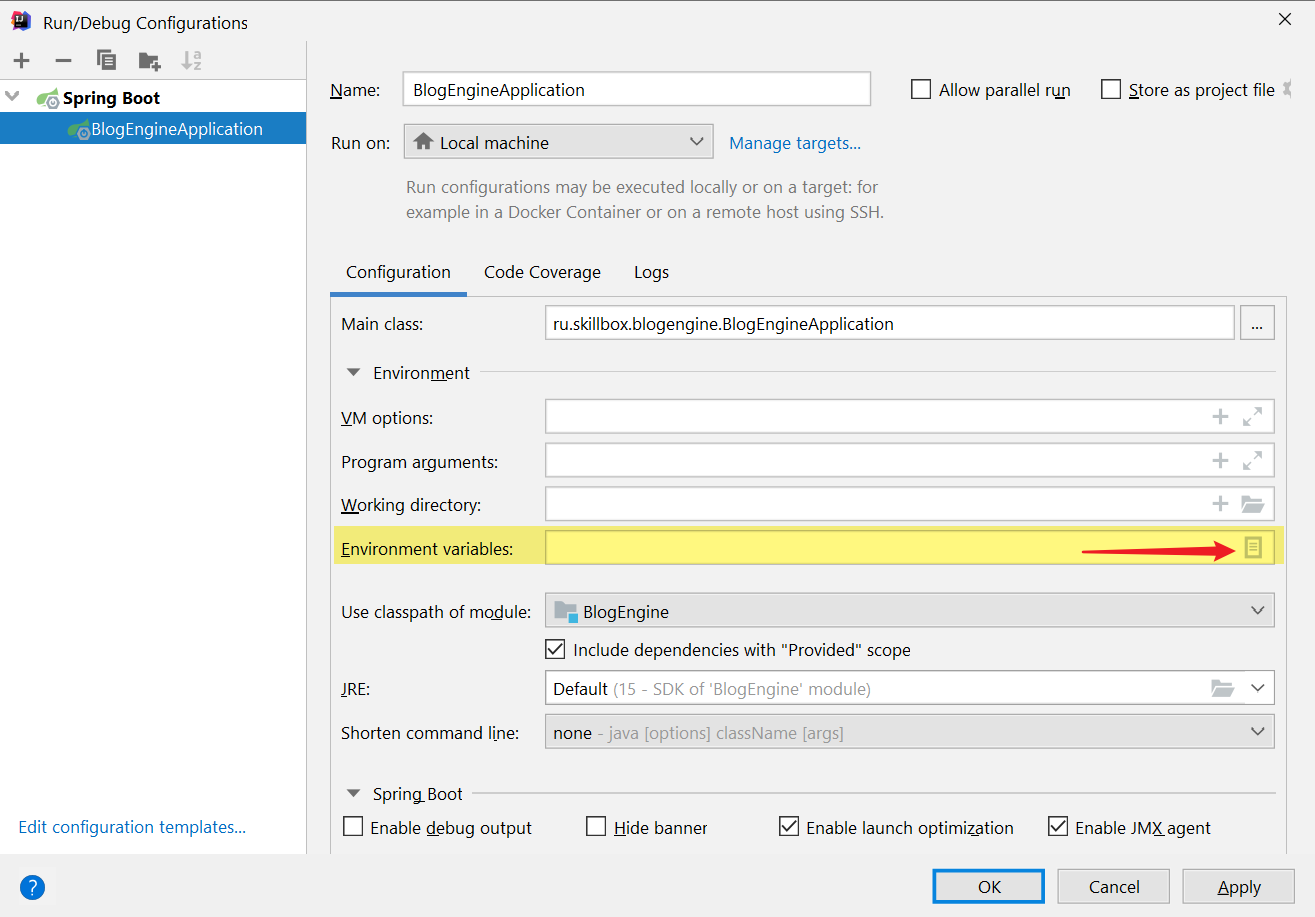
Task: Collapse the Environment section
Action: (353, 373)
